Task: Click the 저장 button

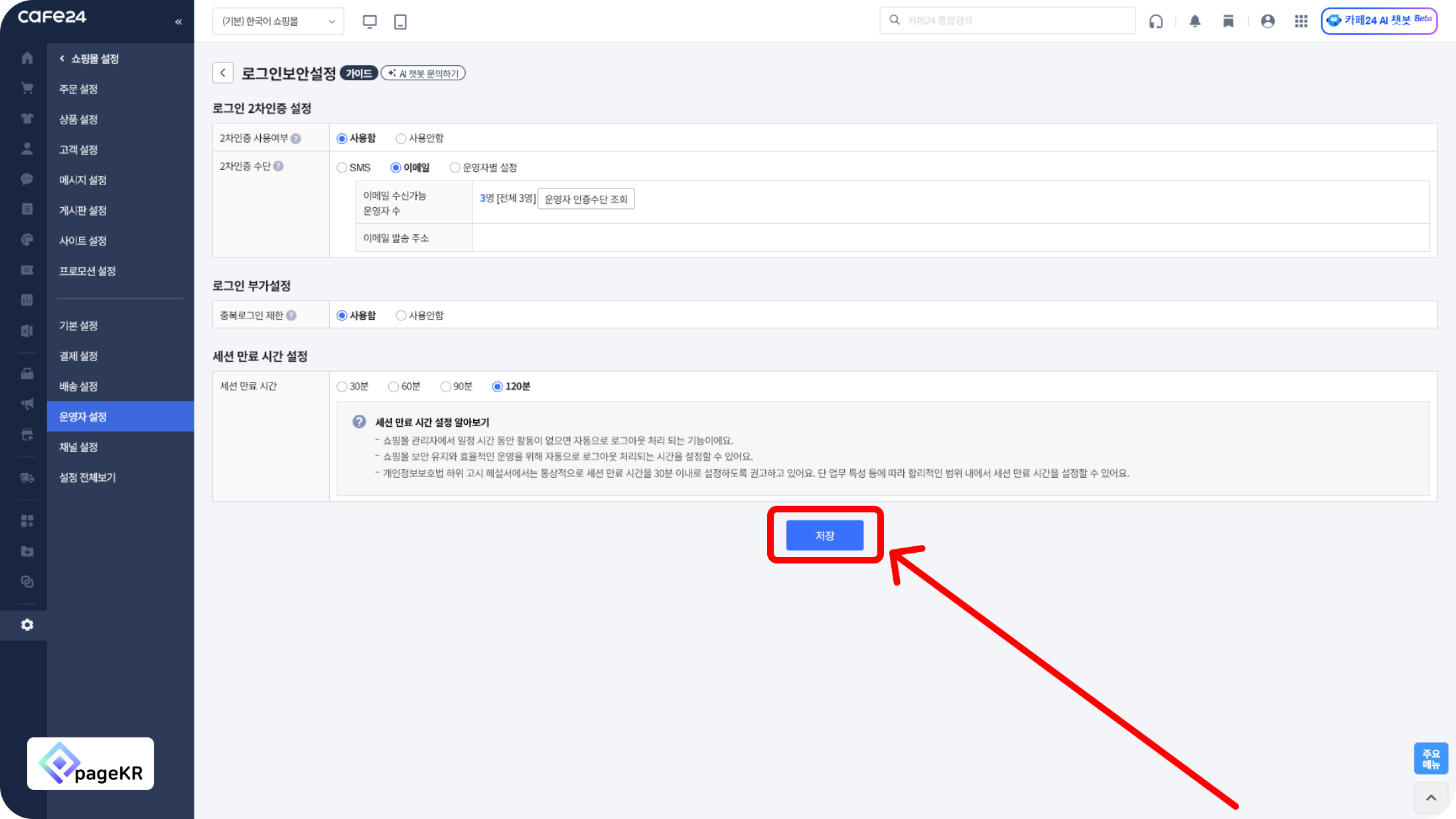Action: click(x=824, y=536)
